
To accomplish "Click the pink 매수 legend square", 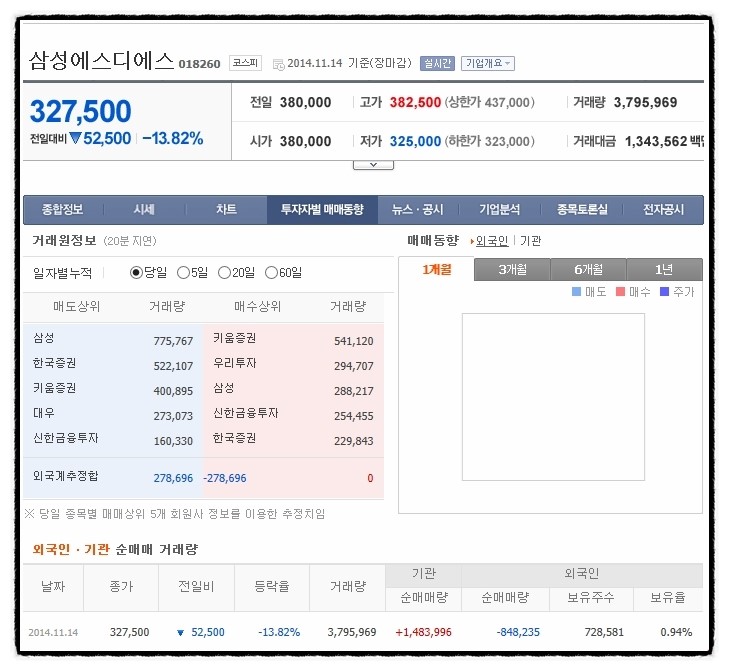I will tap(620, 292).
